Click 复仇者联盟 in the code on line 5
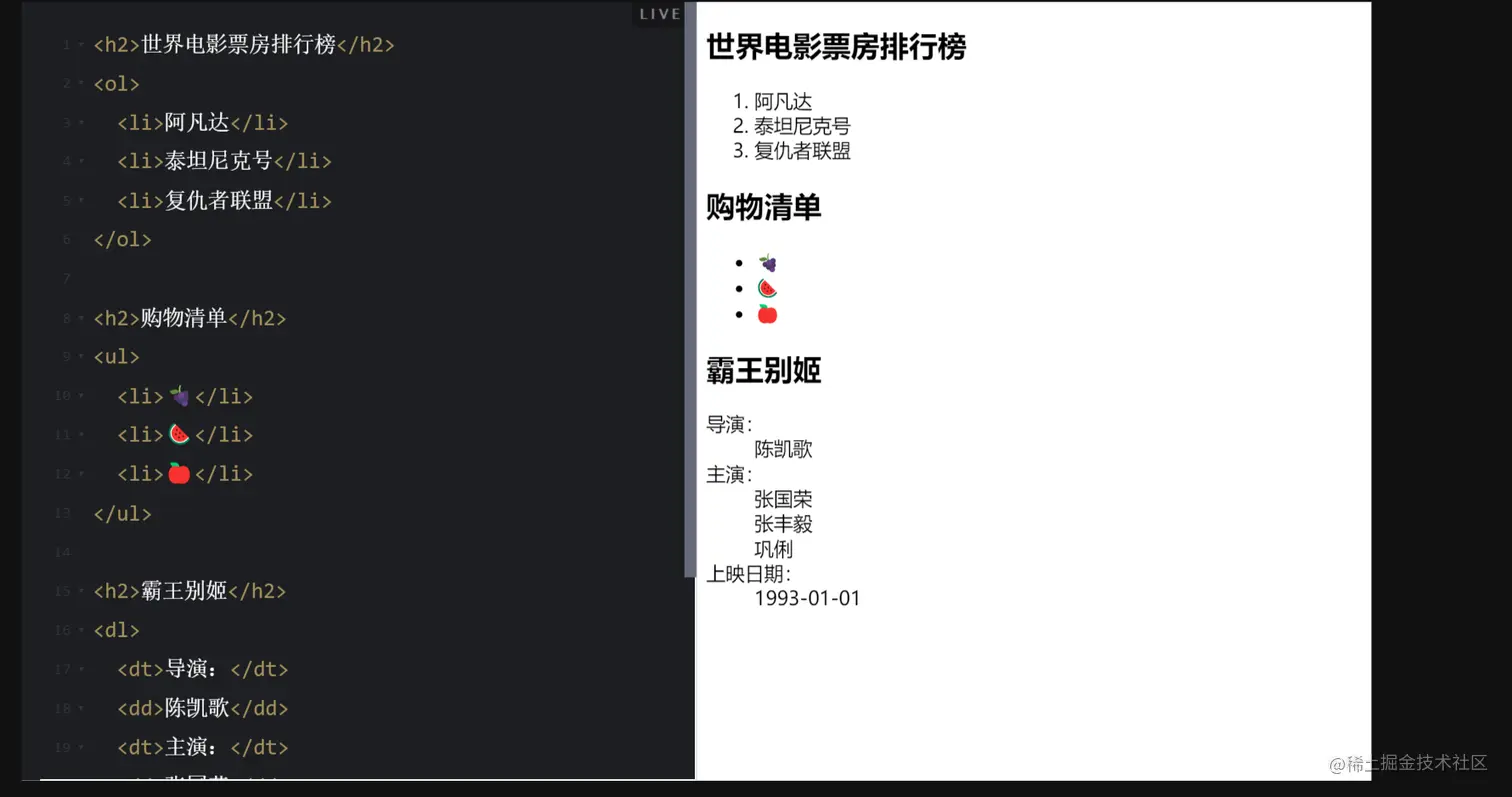The height and width of the screenshot is (797, 1512). [x=219, y=201]
